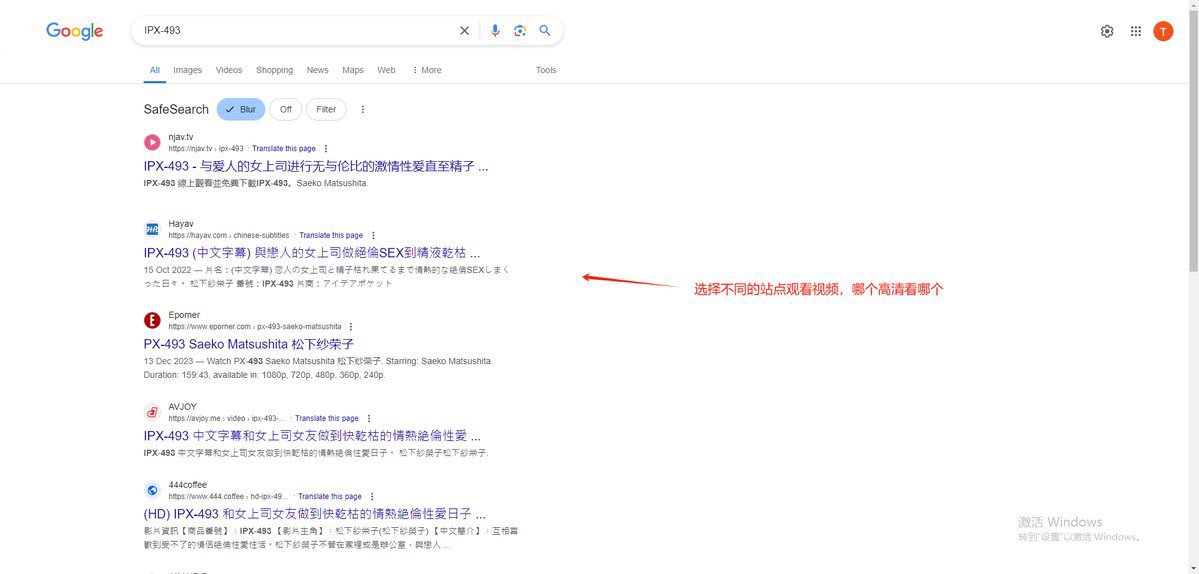Image resolution: width=1199 pixels, height=574 pixels.
Task: Translate the 444coffee result page
Action: tap(330, 496)
